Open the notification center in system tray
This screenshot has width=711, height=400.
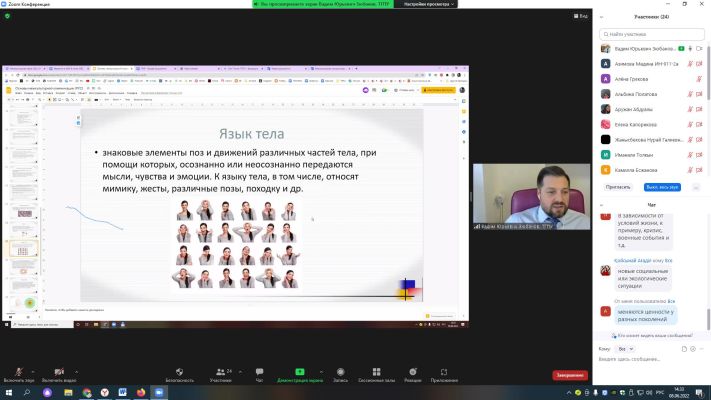[x=700, y=392]
